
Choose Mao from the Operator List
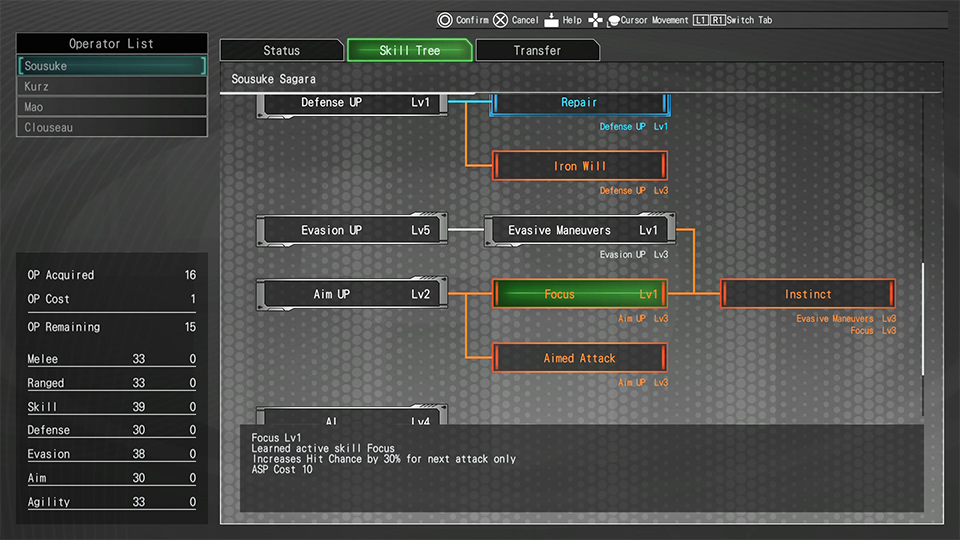point(112,107)
